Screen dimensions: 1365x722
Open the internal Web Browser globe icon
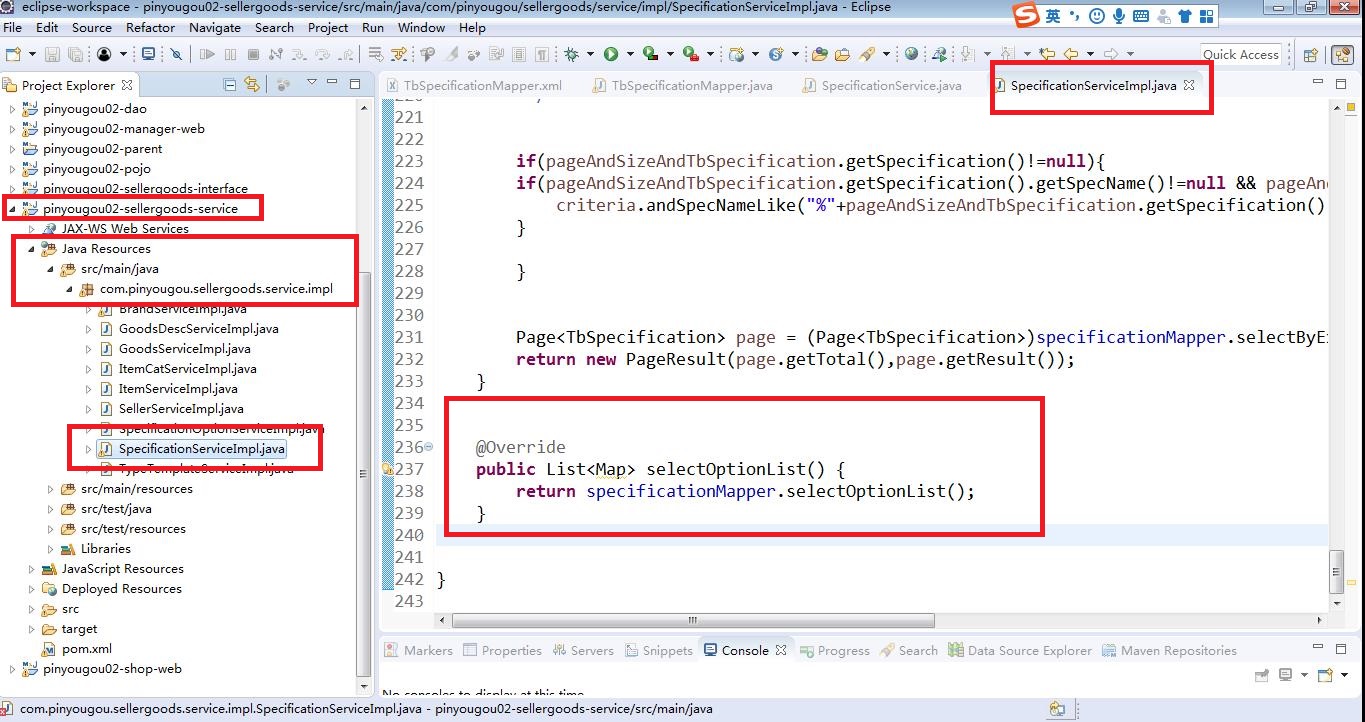pyautogui.click(x=911, y=54)
